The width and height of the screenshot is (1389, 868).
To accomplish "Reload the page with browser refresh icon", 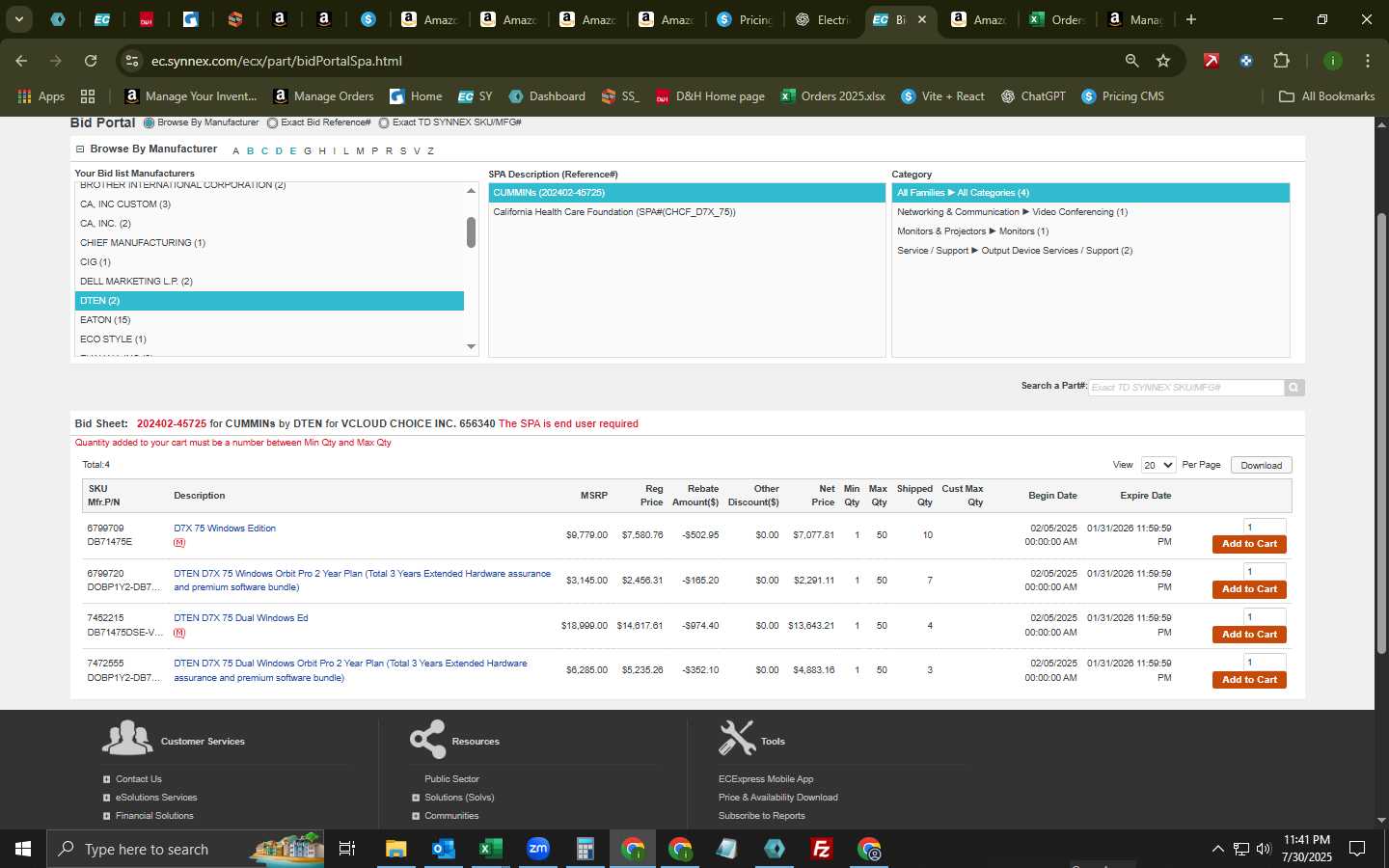I will pyautogui.click(x=91, y=61).
